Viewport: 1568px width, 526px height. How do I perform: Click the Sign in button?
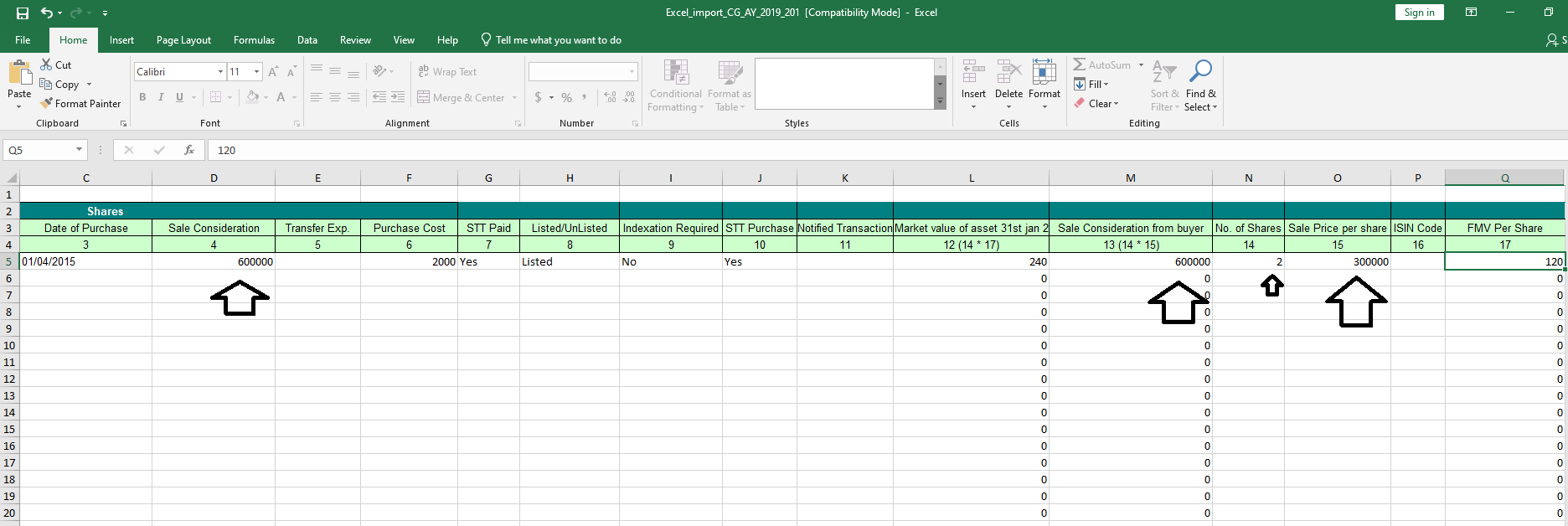coord(1419,12)
